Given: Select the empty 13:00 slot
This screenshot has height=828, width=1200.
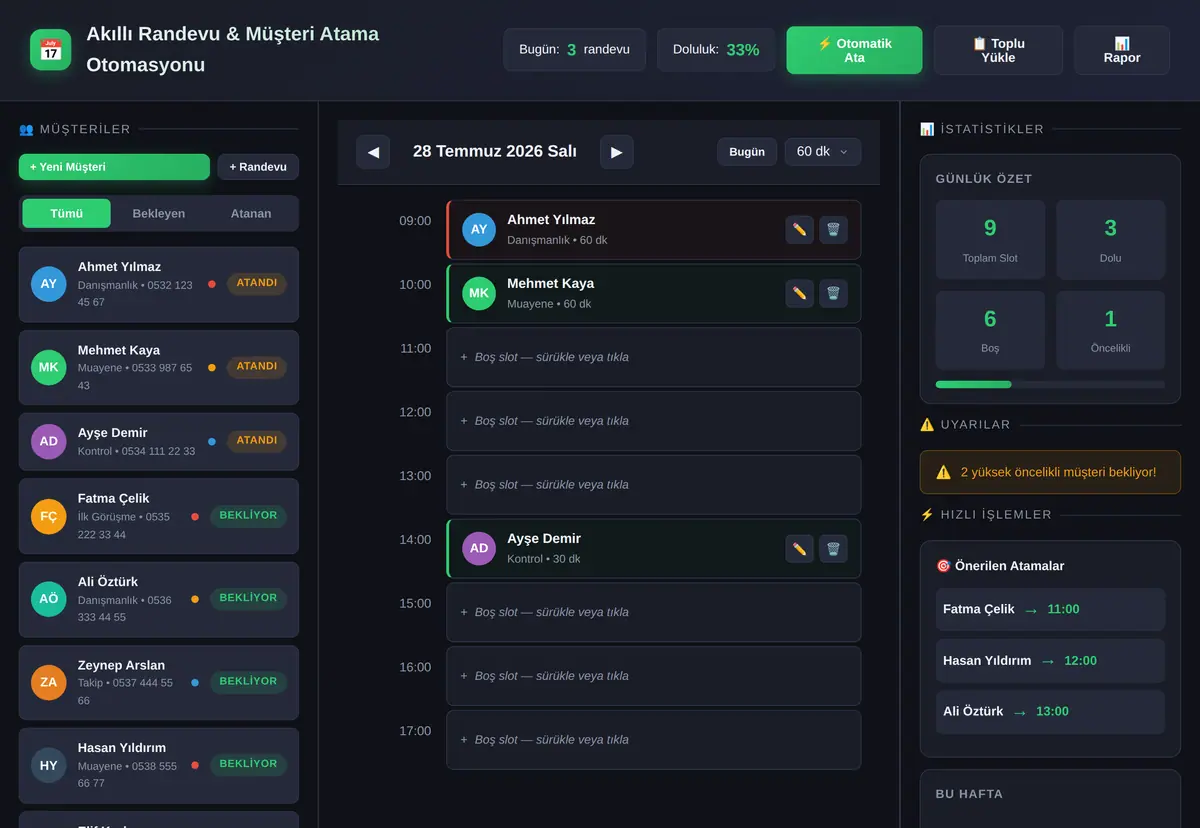Looking at the screenshot, I should click(x=653, y=485).
